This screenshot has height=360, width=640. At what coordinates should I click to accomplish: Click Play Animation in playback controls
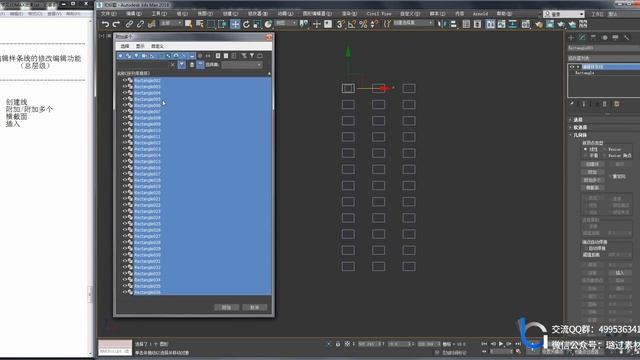[501, 344]
